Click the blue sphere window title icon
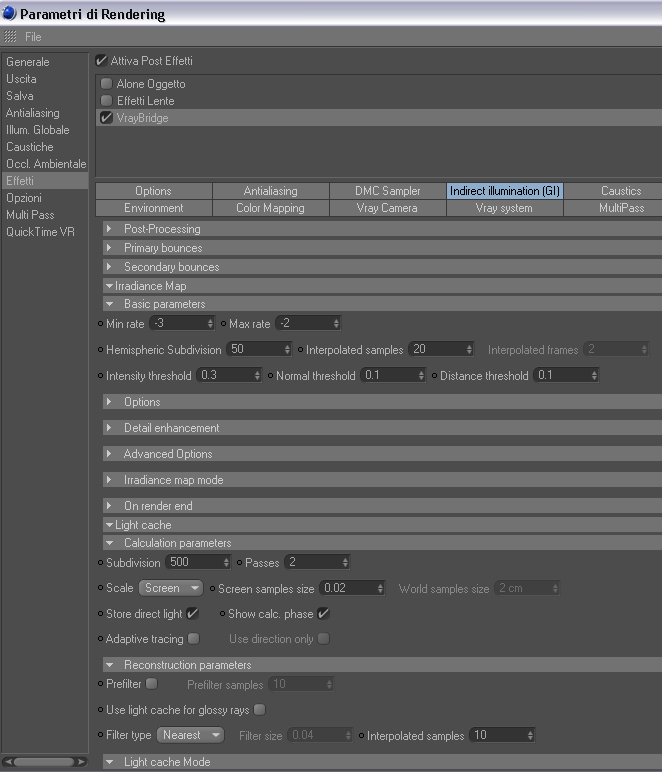662x772 pixels. (x=9, y=13)
